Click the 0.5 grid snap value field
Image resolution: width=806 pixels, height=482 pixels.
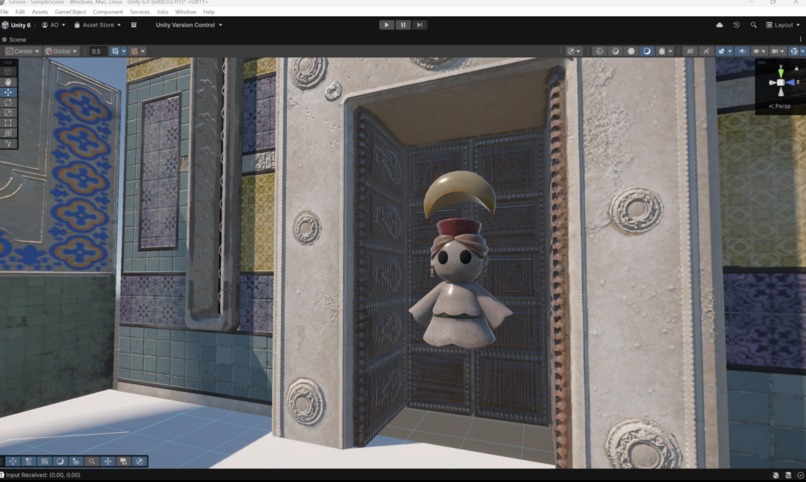pos(97,51)
